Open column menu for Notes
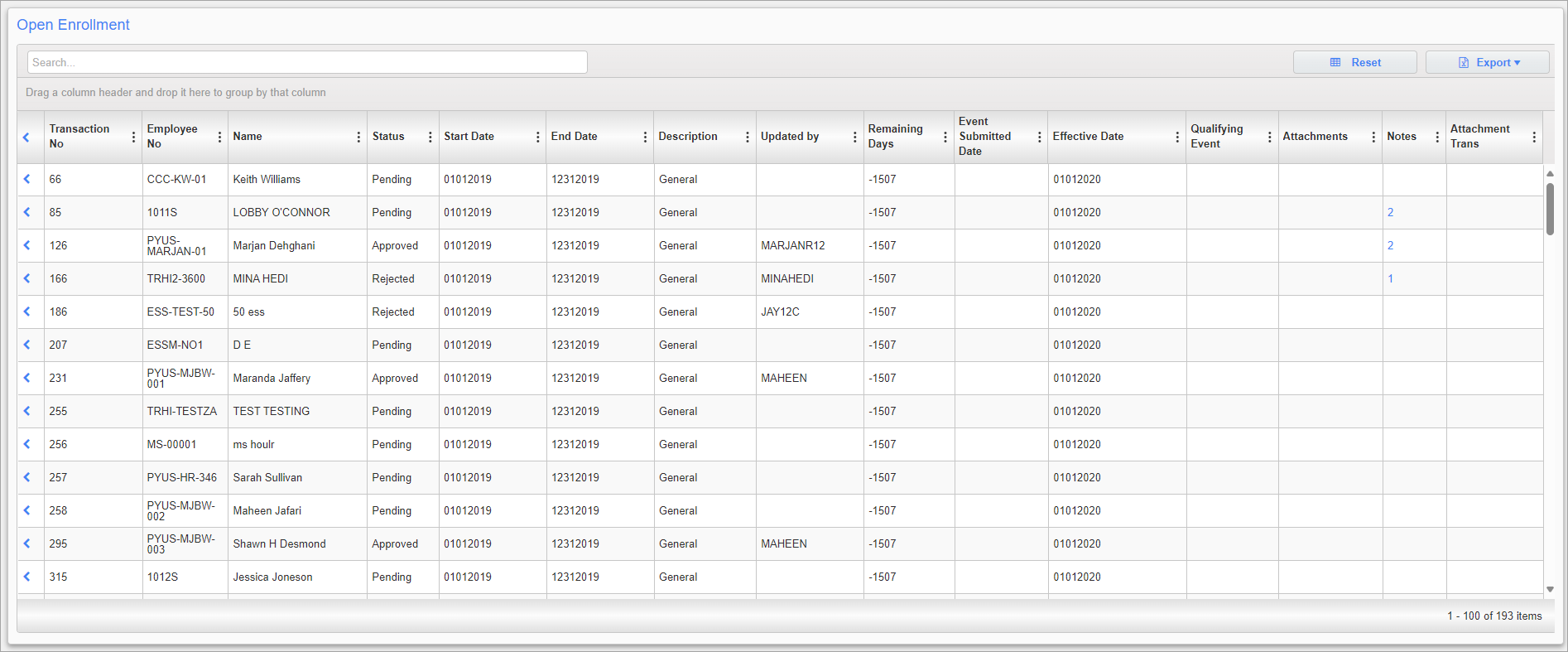This screenshot has width=1568, height=652. [x=1437, y=137]
